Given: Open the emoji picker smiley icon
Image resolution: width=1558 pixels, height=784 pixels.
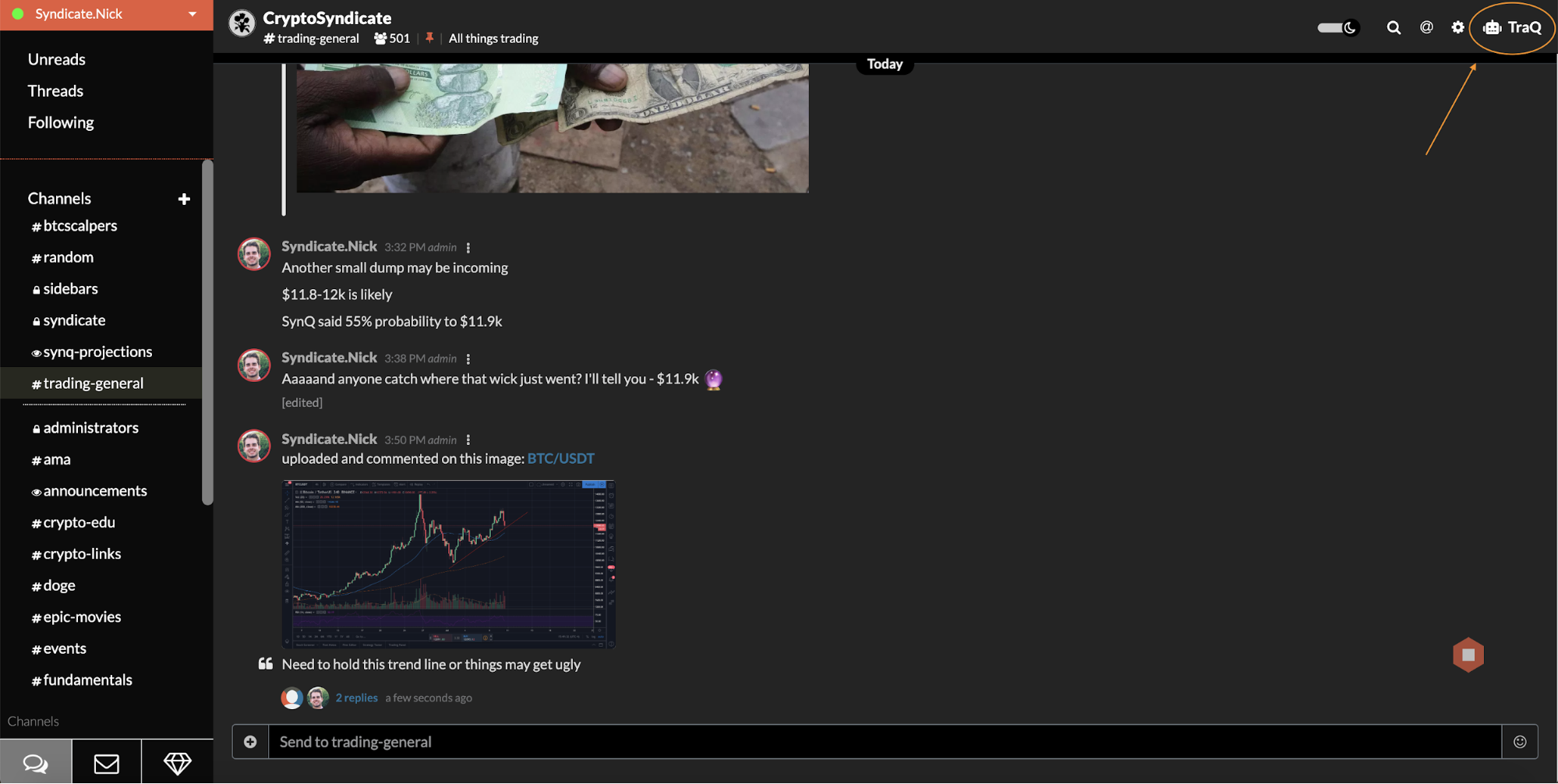Looking at the screenshot, I should 1520,741.
